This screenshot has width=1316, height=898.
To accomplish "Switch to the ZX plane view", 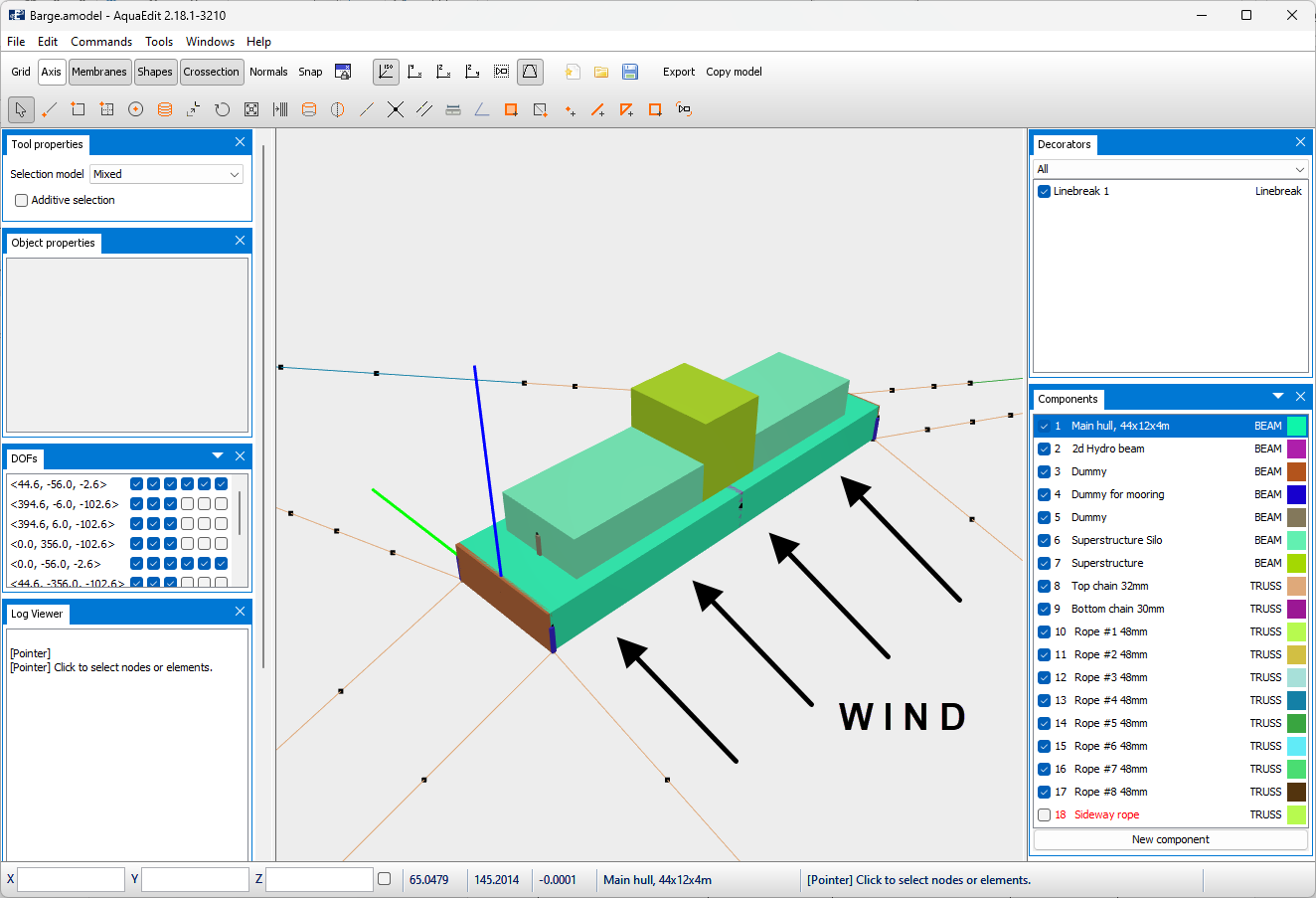I will 444,72.
